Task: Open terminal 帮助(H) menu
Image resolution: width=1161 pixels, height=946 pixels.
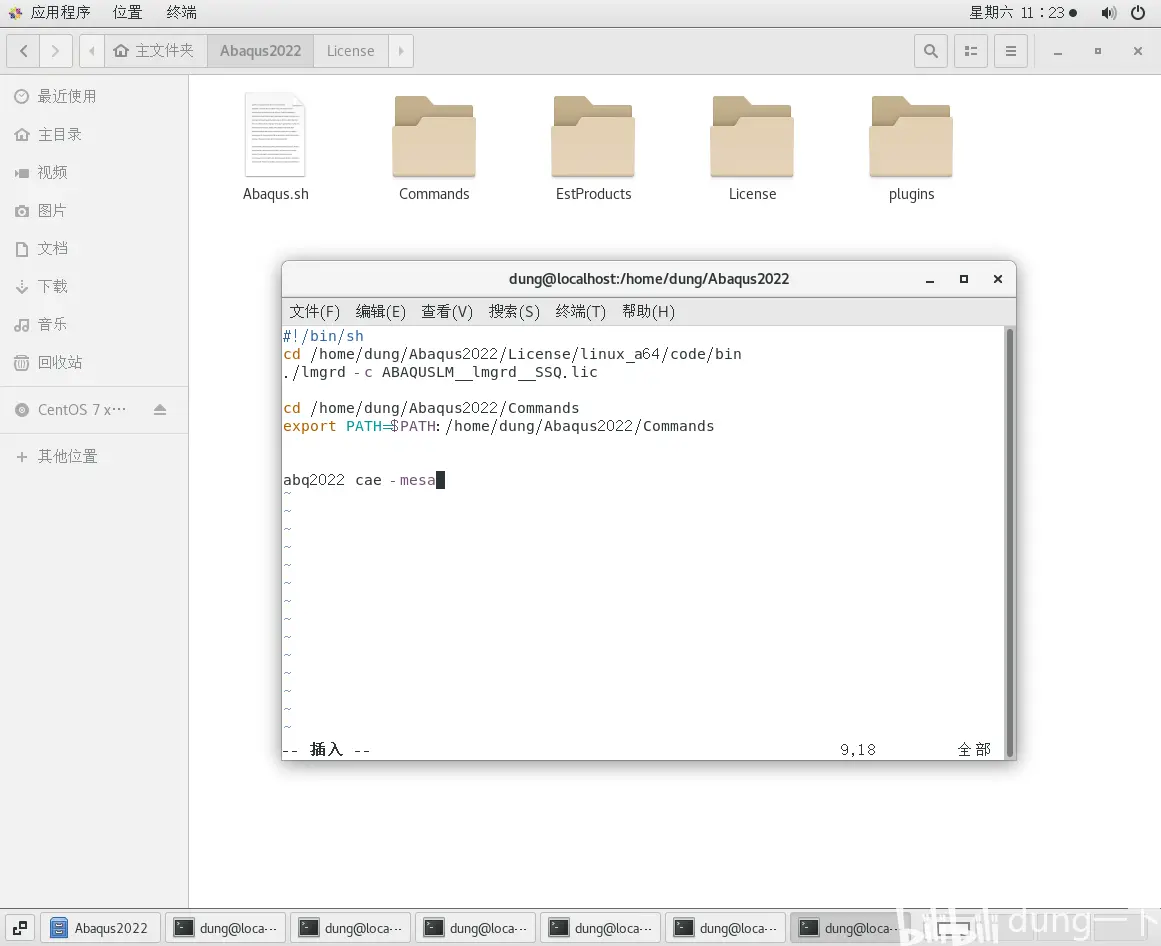Action: coord(649,312)
